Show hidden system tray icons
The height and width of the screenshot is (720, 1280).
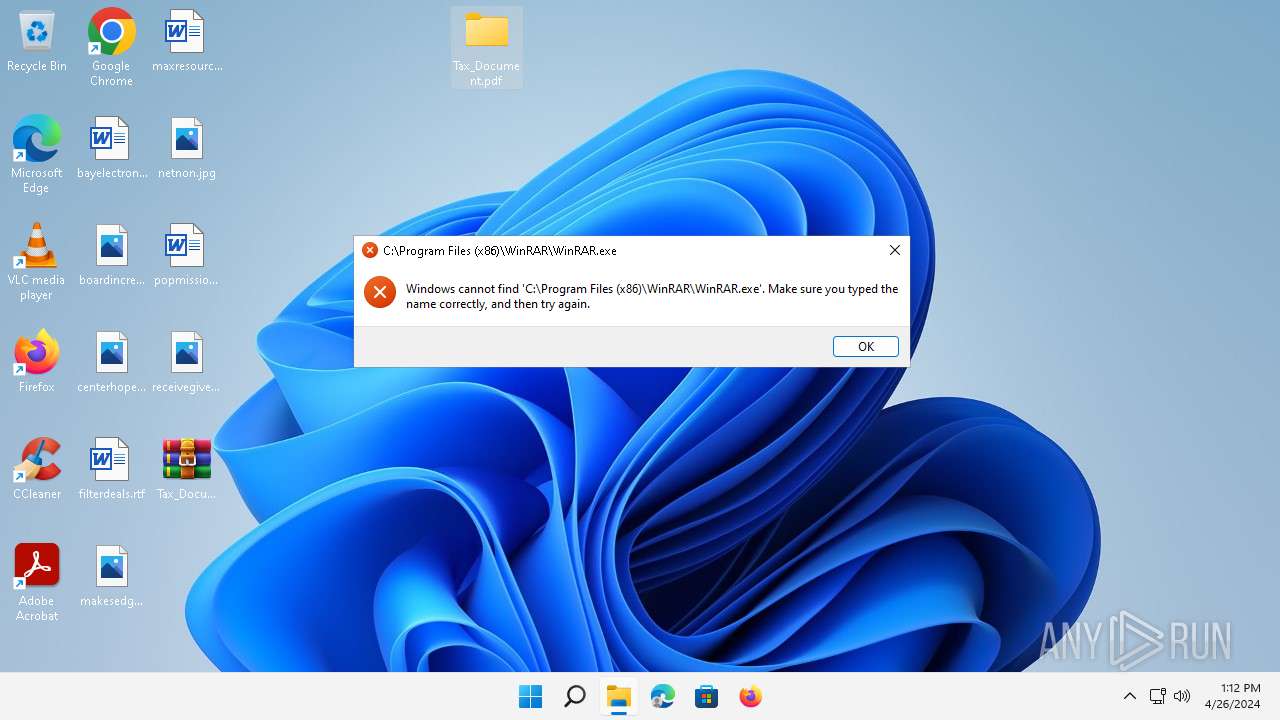[x=1130, y=696]
